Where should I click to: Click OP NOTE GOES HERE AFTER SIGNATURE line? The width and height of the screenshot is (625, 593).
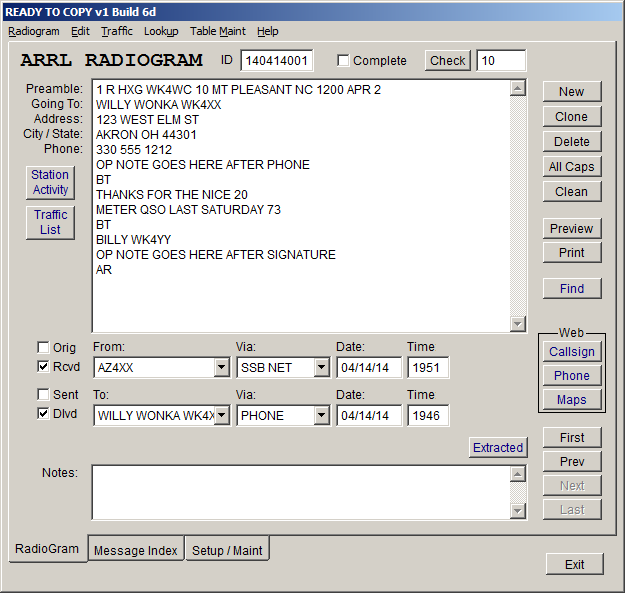click(x=216, y=255)
